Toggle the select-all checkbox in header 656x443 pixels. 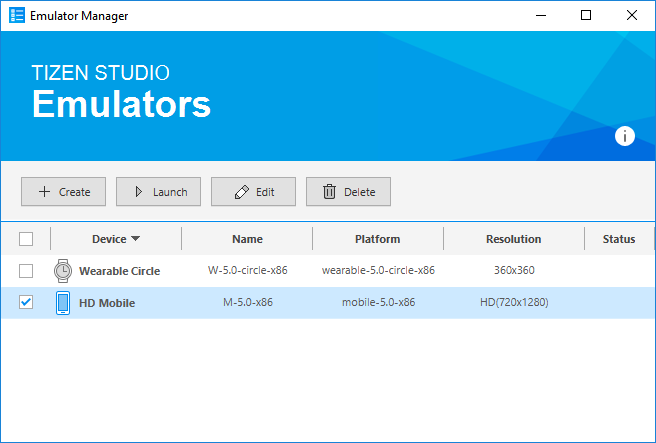pyautogui.click(x=26, y=239)
